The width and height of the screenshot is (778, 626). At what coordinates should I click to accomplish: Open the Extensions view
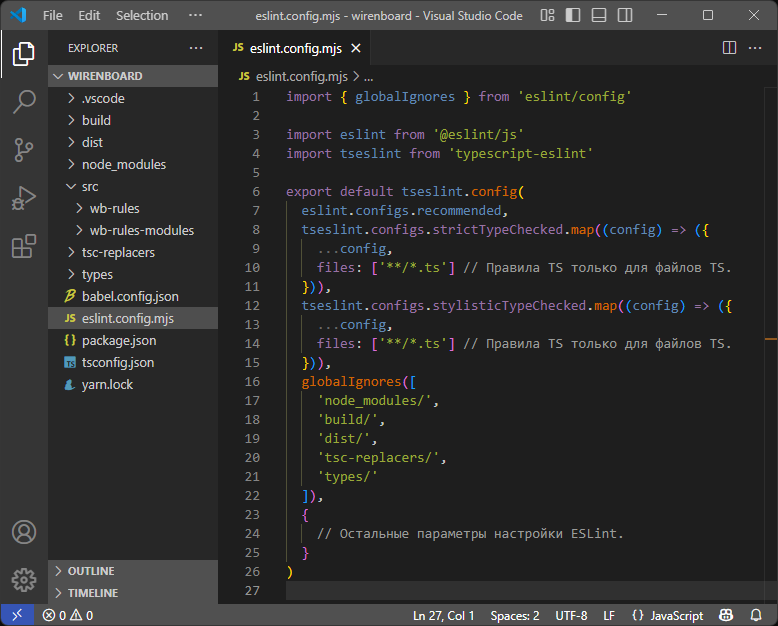(x=24, y=246)
